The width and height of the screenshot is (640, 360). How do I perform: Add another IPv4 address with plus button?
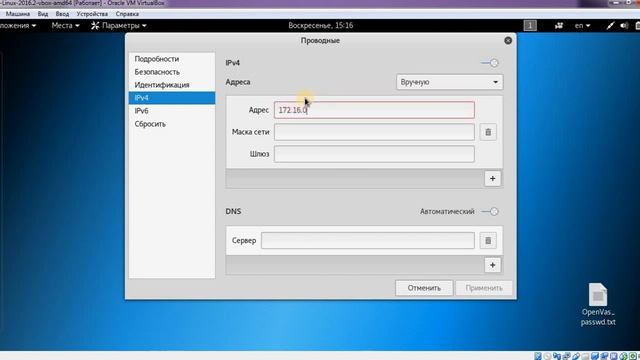click(x=493, y=179)
